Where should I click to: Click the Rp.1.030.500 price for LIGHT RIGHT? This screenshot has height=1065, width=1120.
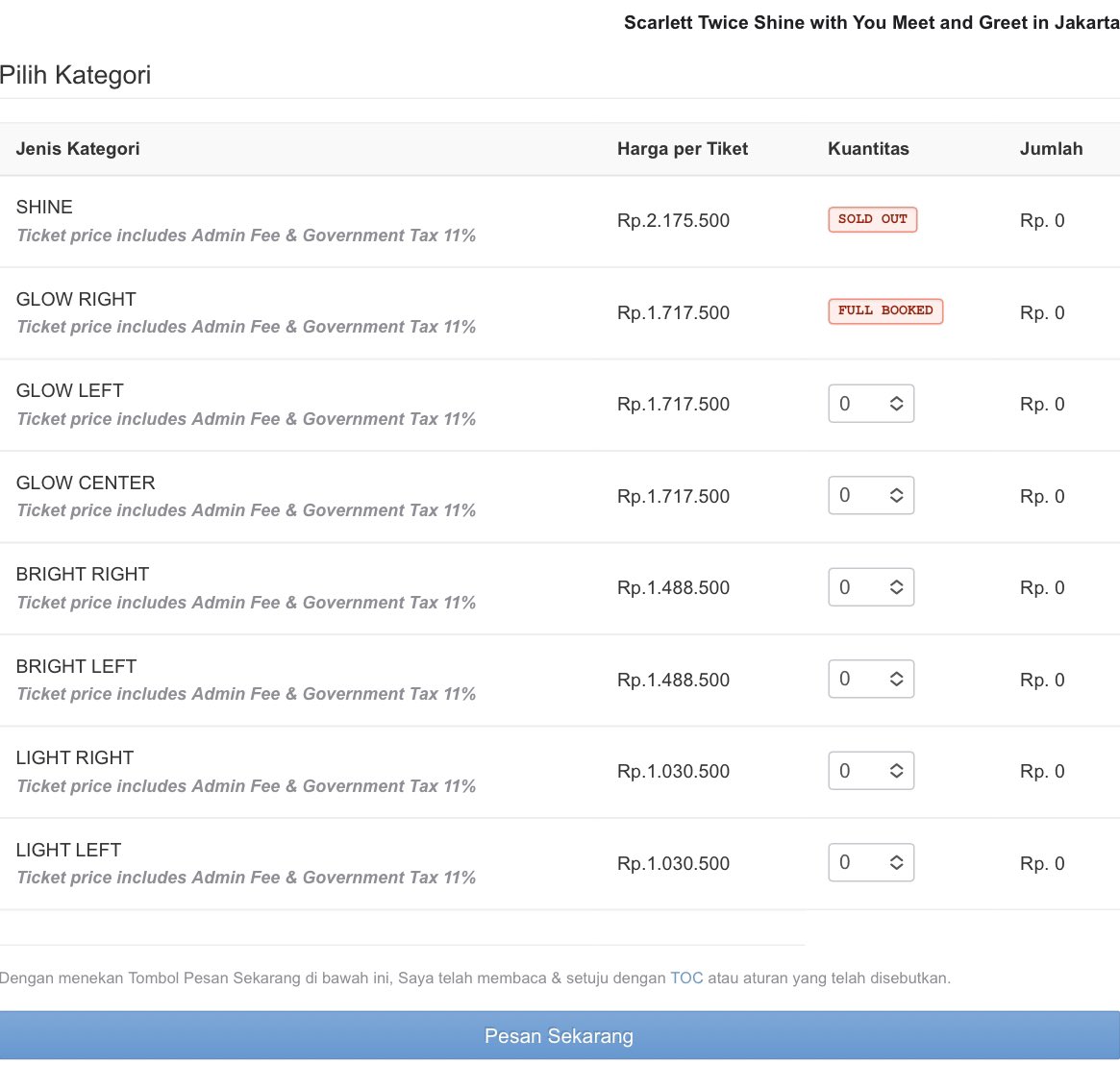pyautogui.click(x=674, y=771)
